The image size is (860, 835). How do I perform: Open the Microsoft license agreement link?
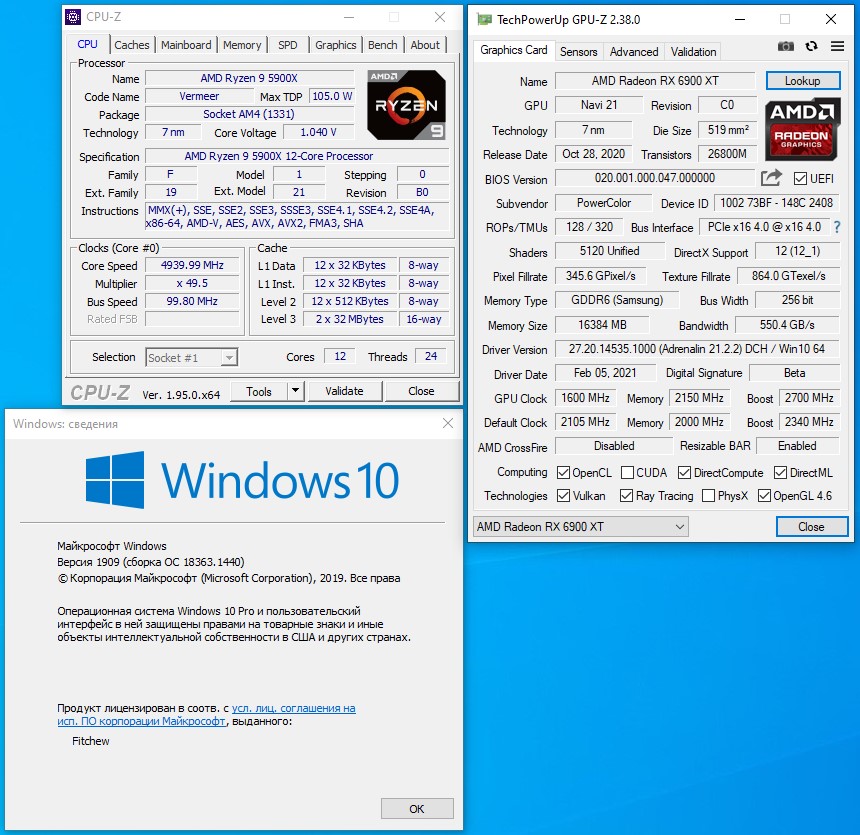pos(206,714)
